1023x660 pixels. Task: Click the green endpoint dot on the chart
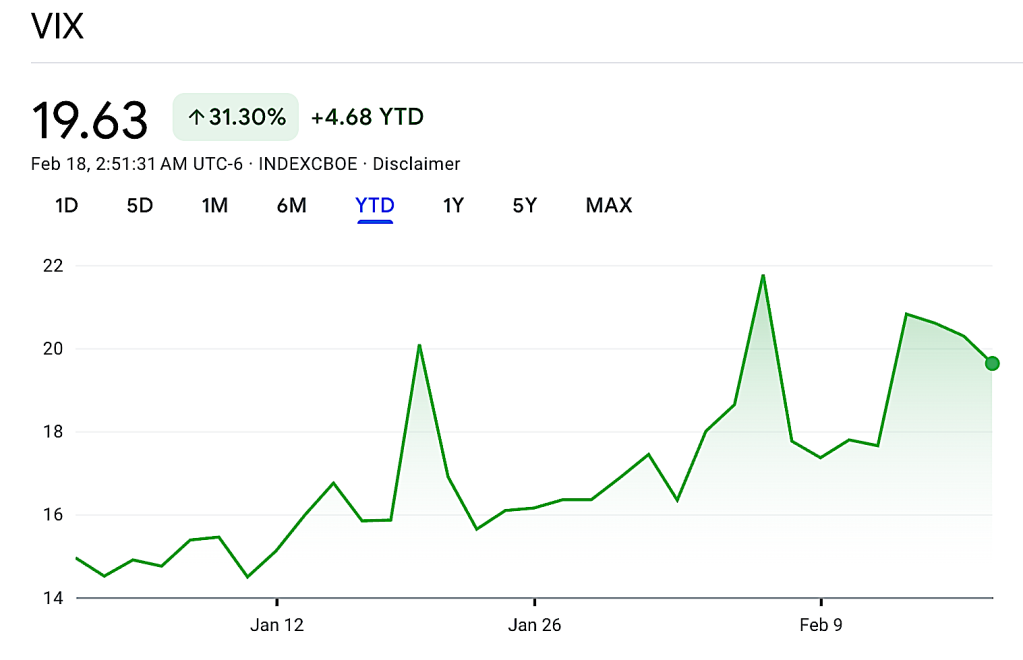coord(991,363)
